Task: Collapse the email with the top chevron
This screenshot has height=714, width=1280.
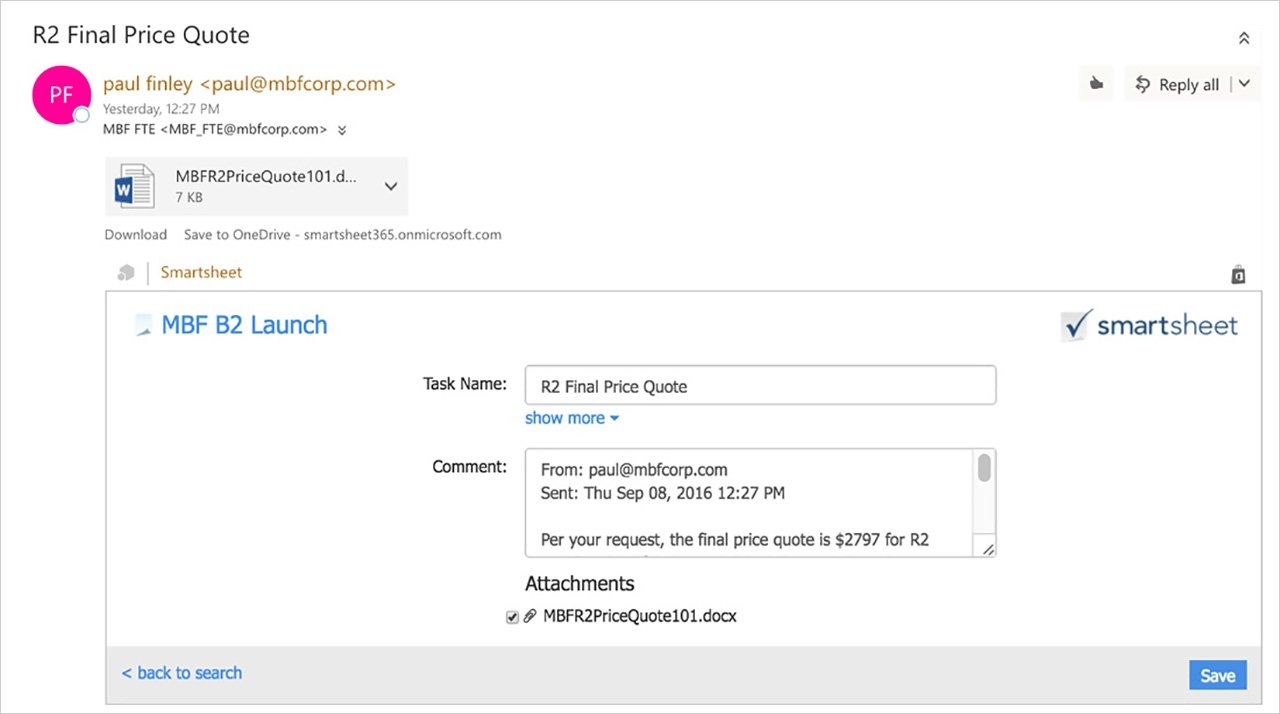Action: tap(1244, 38)
